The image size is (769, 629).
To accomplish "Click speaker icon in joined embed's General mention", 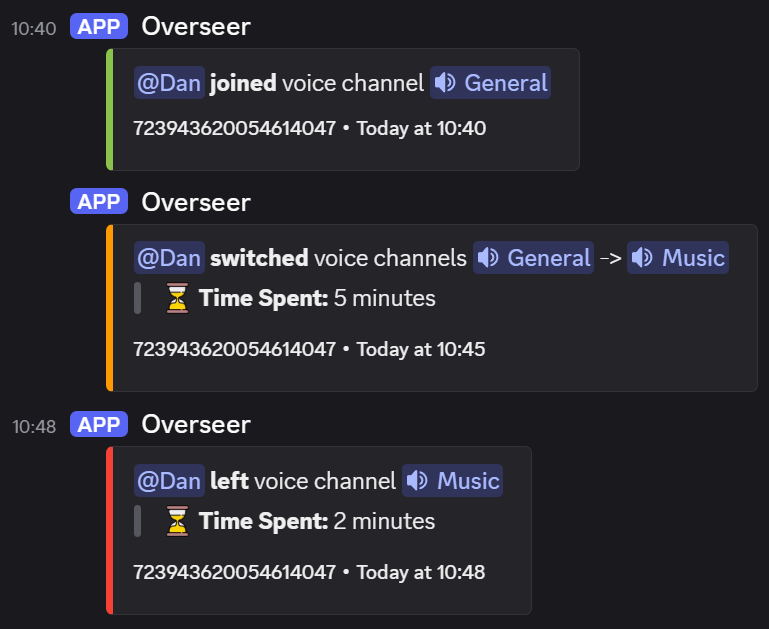I will (447, 83).
